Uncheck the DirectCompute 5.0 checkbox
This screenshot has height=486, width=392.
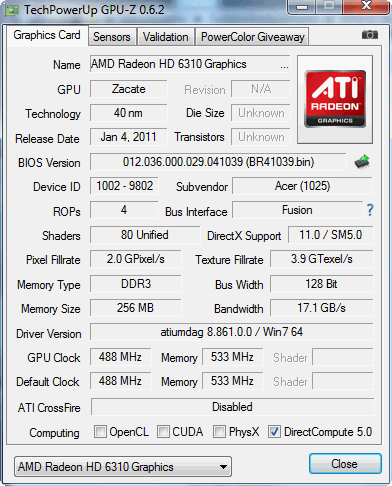(x=274, y=431)
